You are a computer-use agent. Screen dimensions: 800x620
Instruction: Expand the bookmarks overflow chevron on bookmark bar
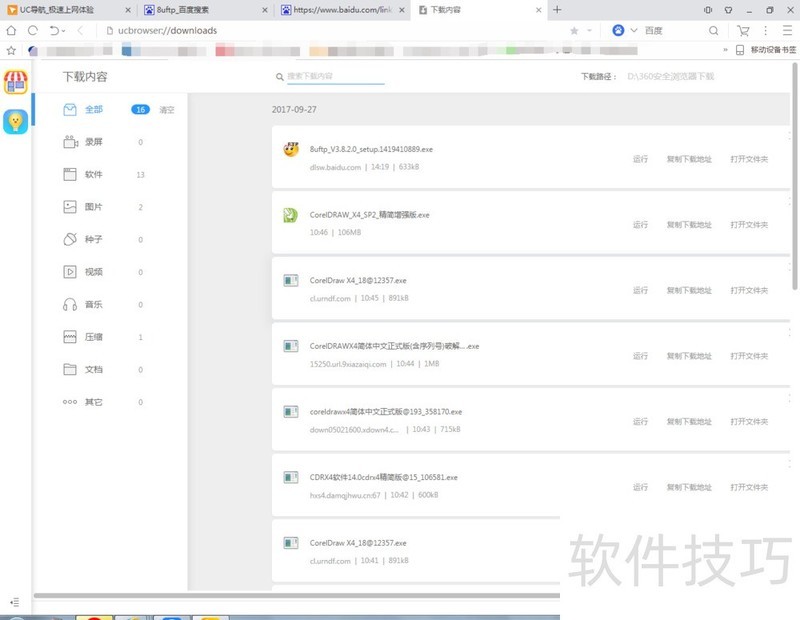[x=724, y=50]
